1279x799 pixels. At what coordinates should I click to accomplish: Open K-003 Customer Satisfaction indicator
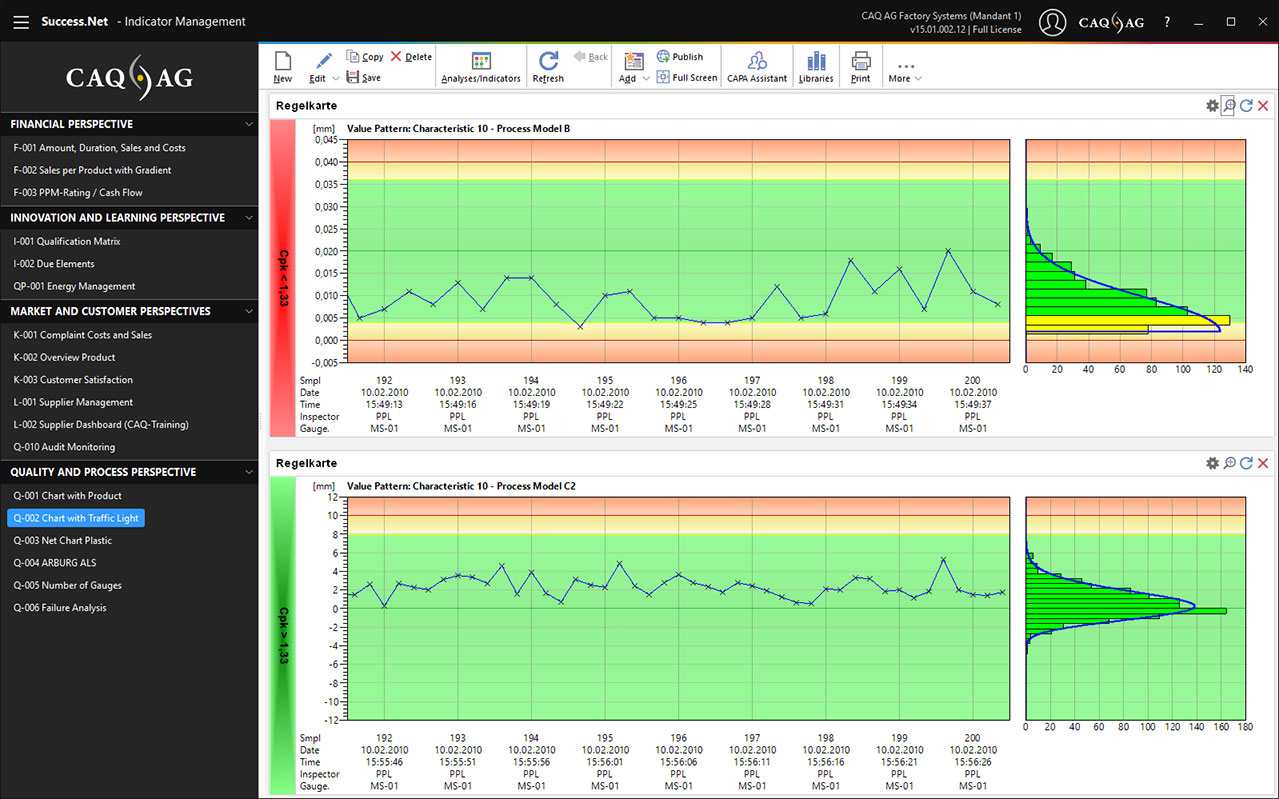[x=73, y=380]
